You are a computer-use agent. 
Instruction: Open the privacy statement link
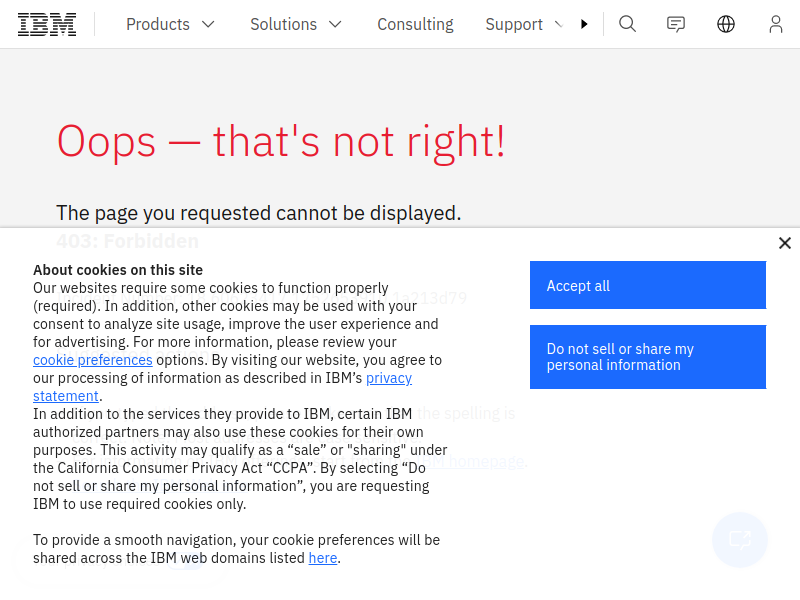[222, 387]
